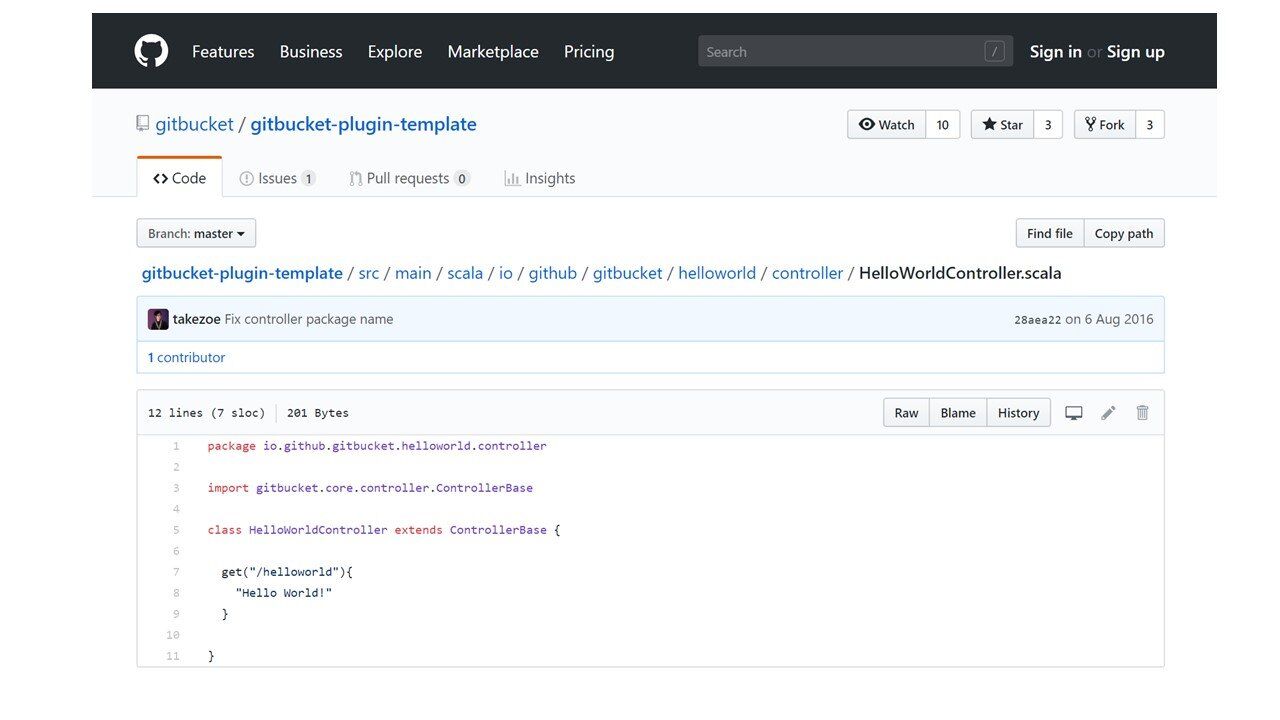Go to the io folder breadcrumb
The width and height of the screenshot is (1280, 720).
click(x=506, y=273)
